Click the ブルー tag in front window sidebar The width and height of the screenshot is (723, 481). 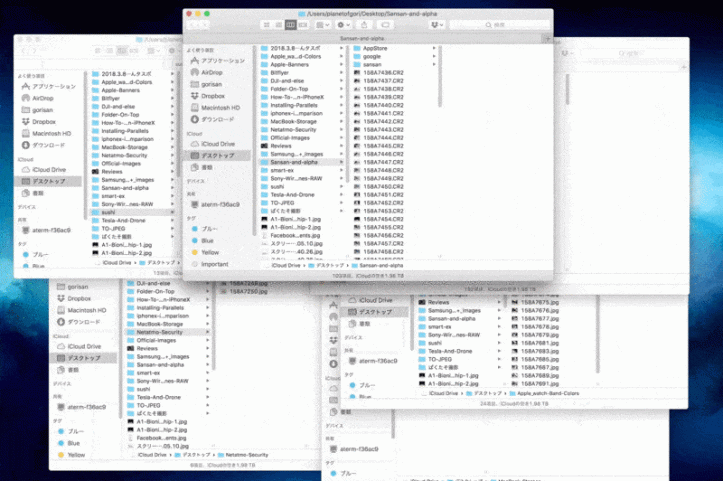[204, 229]
